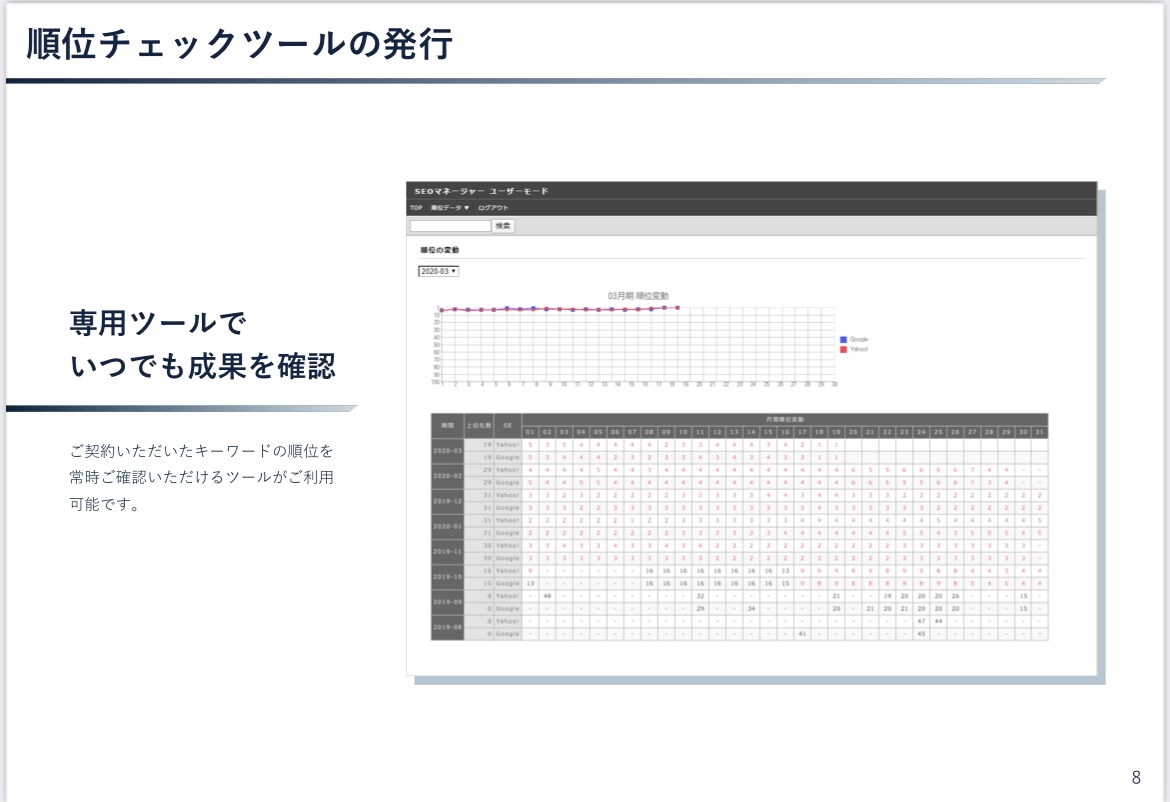
Task: Click the 順位の変動 heading
Action: point(439,250)
